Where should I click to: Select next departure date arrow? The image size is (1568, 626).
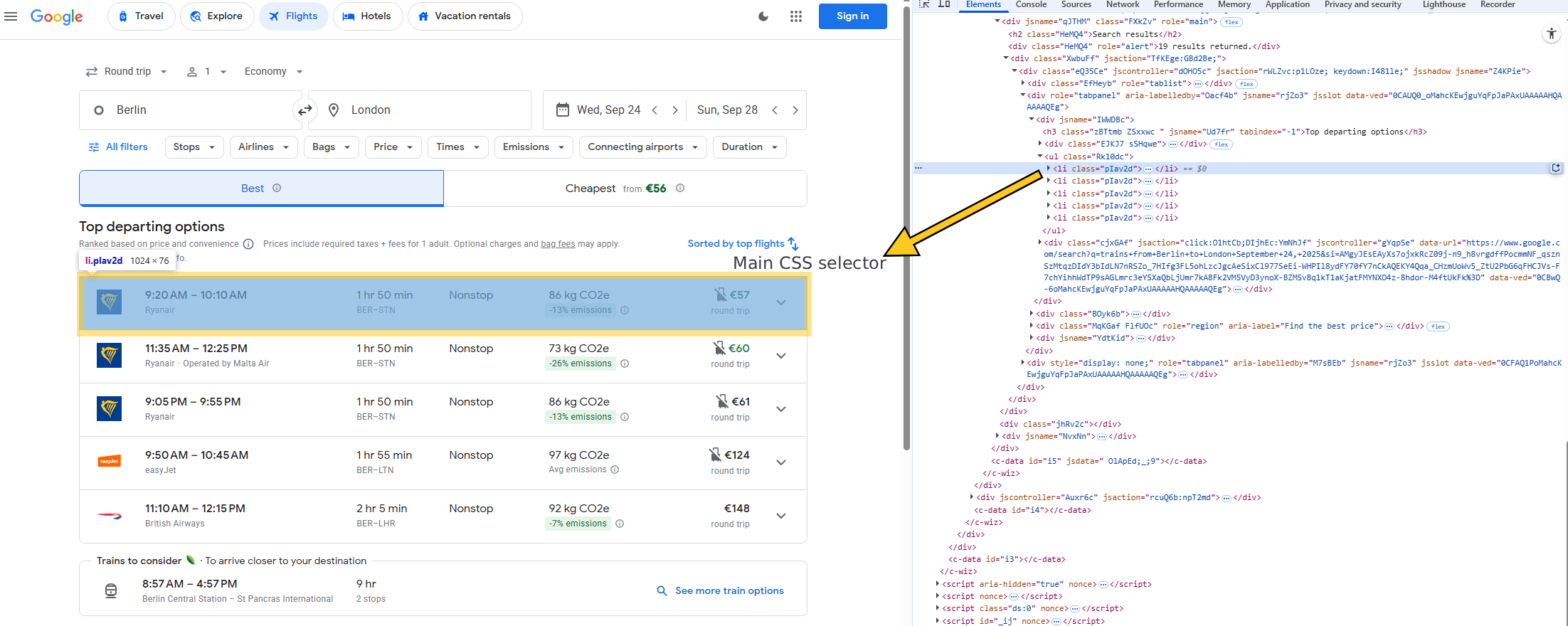tap(674, 110)
